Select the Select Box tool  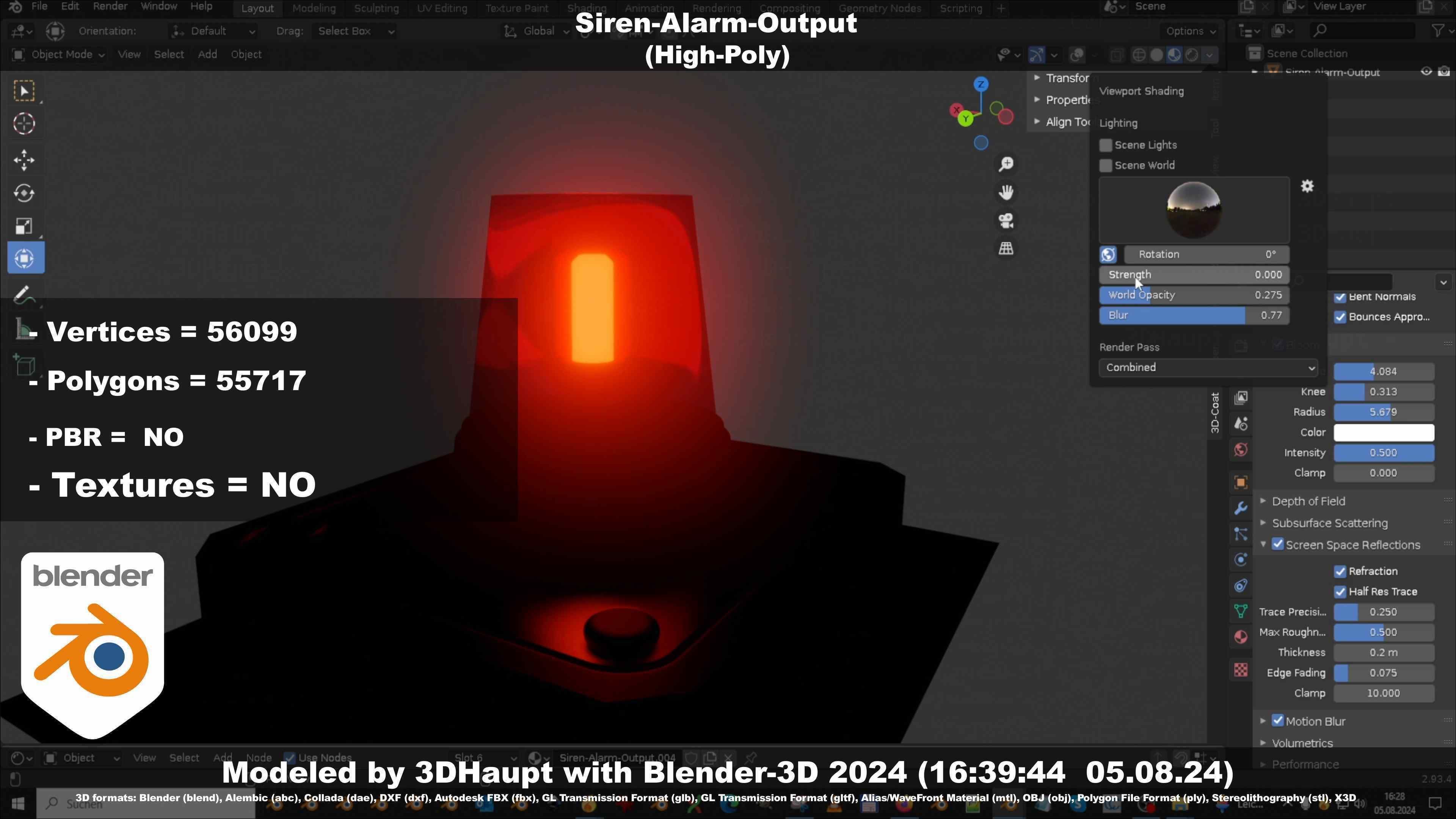[x=24, y=91]
